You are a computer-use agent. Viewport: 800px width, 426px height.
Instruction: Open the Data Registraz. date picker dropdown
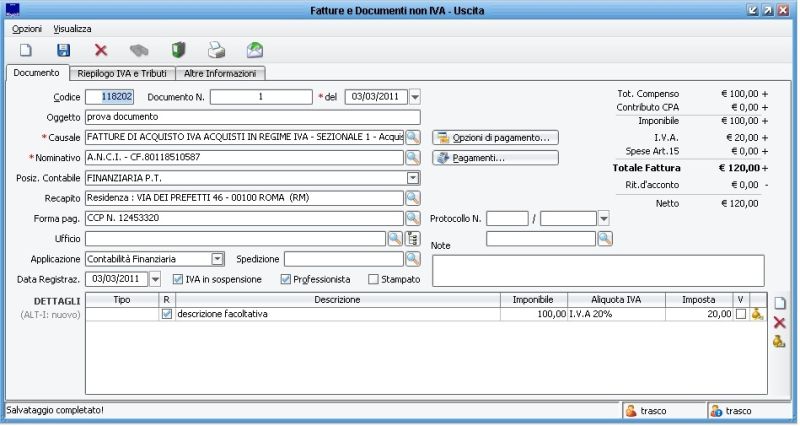click(156, 279)
